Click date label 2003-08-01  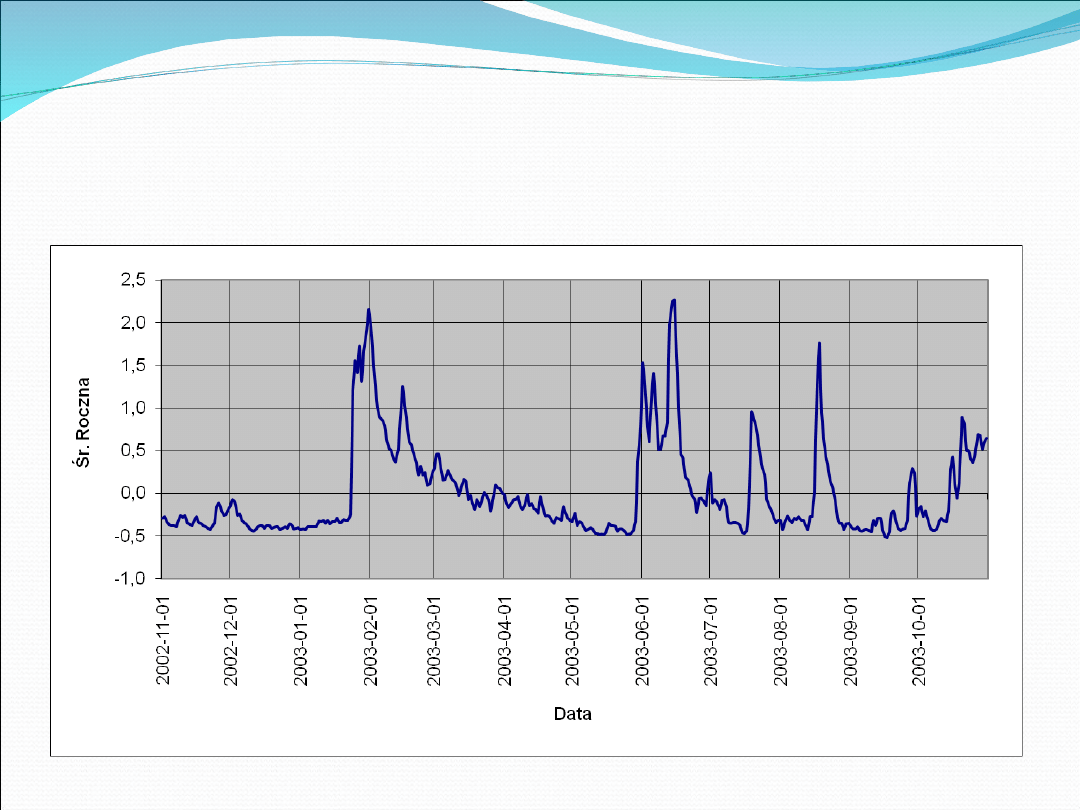tap(780, 641)
